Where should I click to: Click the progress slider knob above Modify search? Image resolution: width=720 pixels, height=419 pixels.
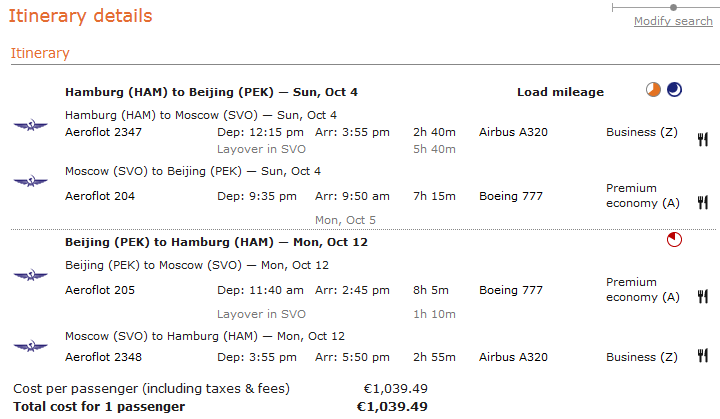tap(673, 7)
